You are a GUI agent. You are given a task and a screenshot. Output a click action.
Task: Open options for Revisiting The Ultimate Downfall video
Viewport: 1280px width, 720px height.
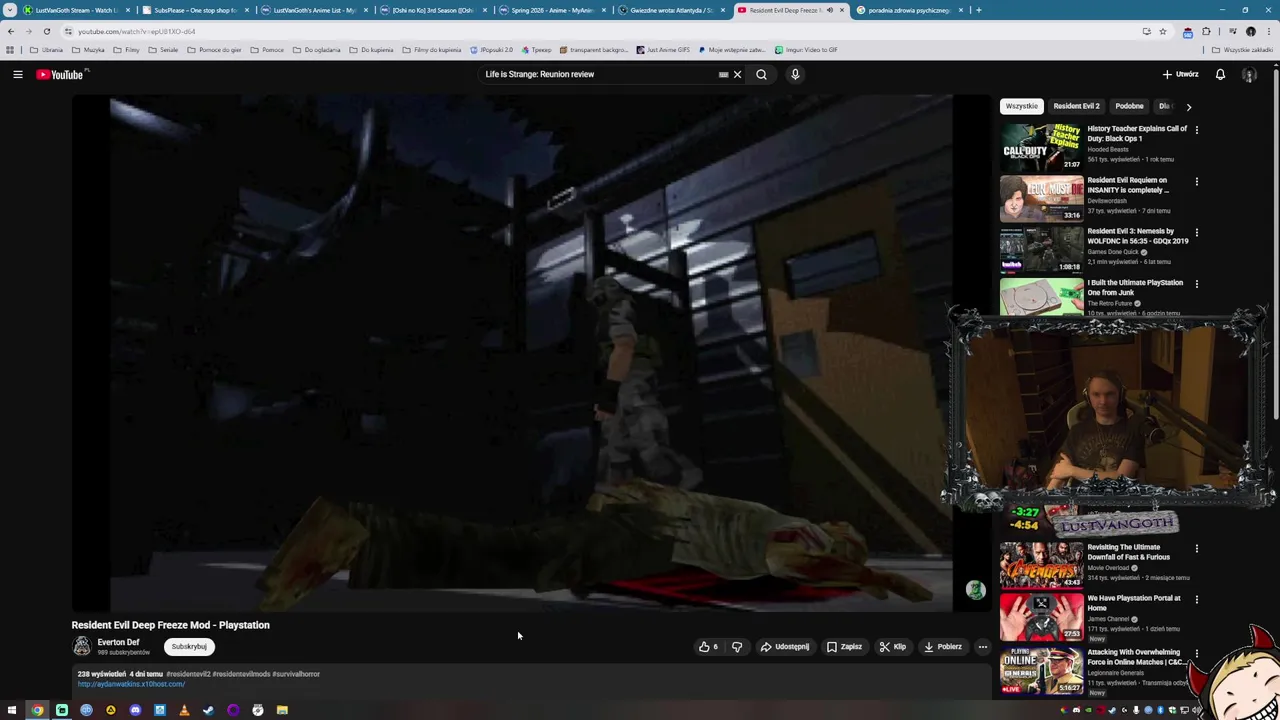pos(1196,548)
